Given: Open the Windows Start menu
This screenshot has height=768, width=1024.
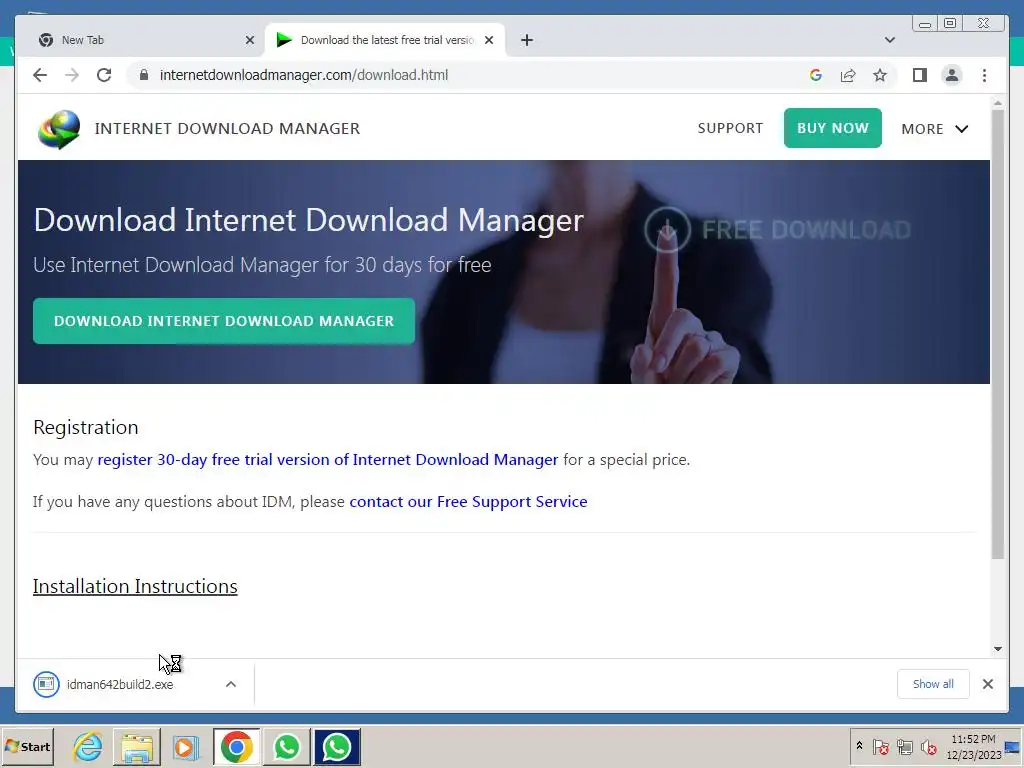Looking at the screenshot, I should pyautogui.click(x=27, y=746).
